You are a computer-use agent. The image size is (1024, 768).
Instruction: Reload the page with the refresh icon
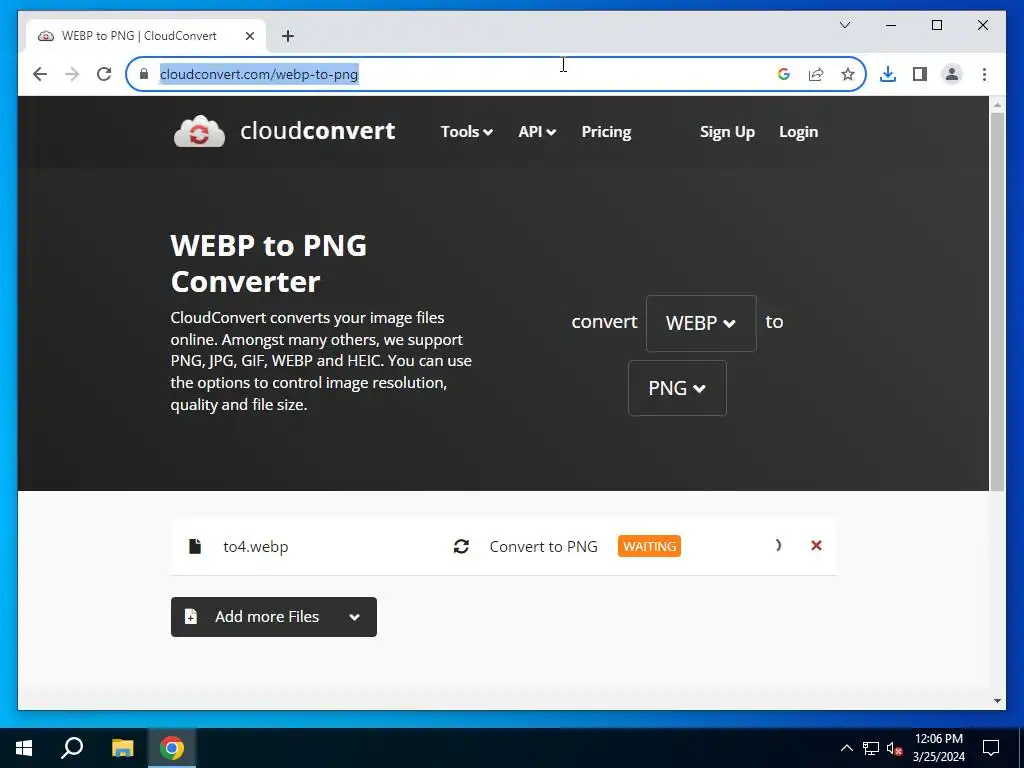tap(104, 74)
